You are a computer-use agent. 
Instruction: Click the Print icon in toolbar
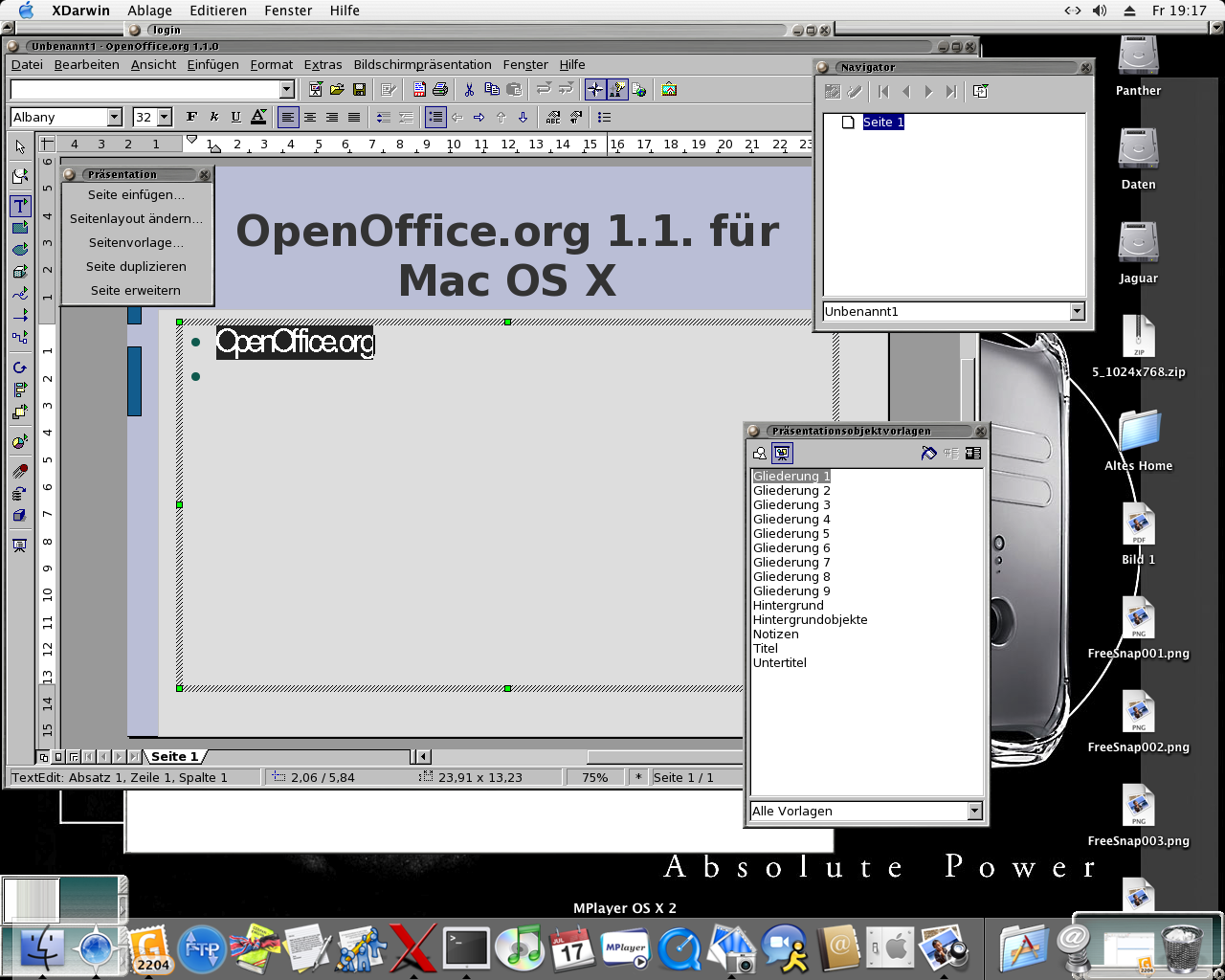click(x=440, y=90)
